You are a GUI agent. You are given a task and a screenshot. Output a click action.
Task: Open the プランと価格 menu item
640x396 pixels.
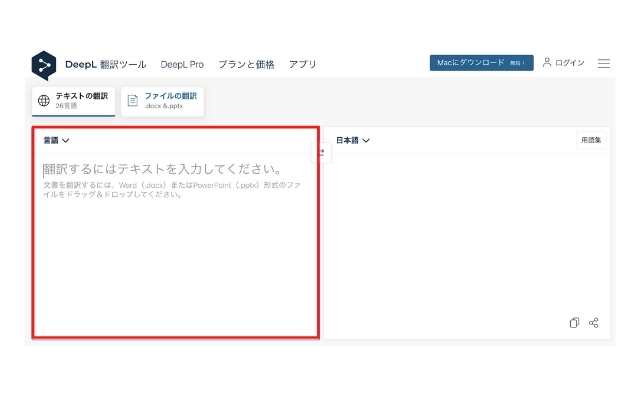[x=246, y=65]
